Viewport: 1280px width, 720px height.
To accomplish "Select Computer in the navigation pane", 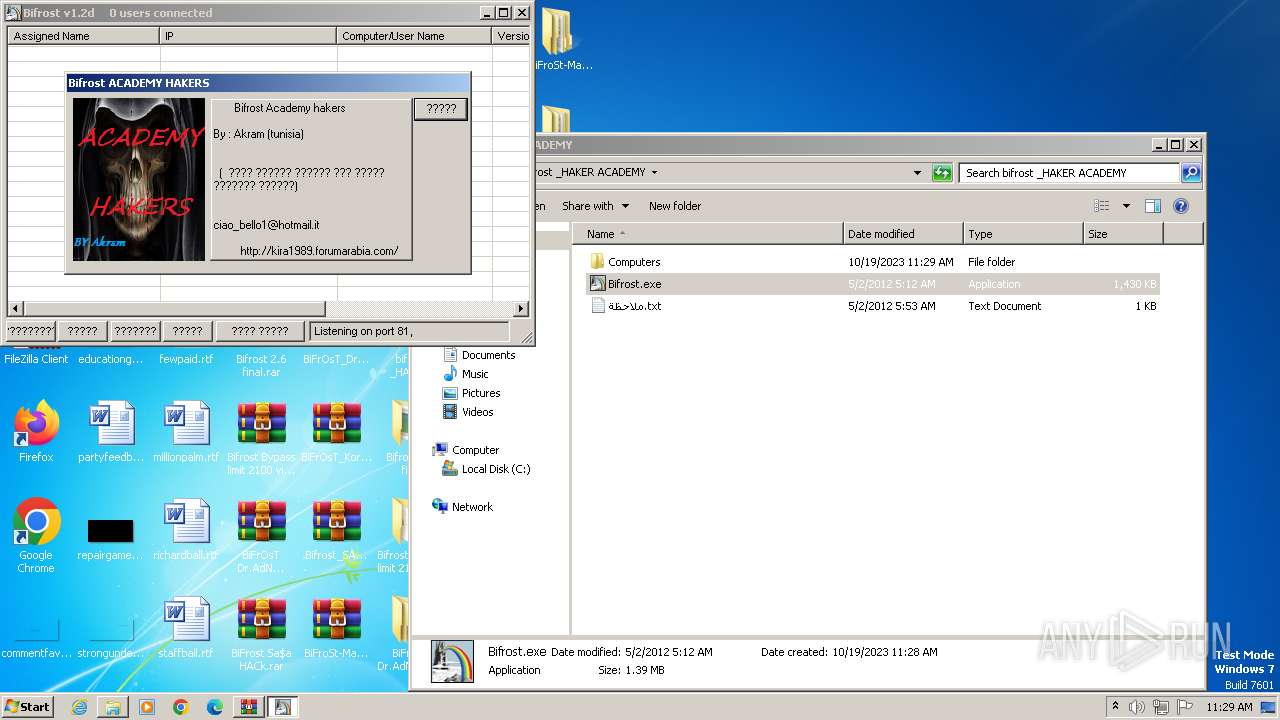I will (475, 450).
